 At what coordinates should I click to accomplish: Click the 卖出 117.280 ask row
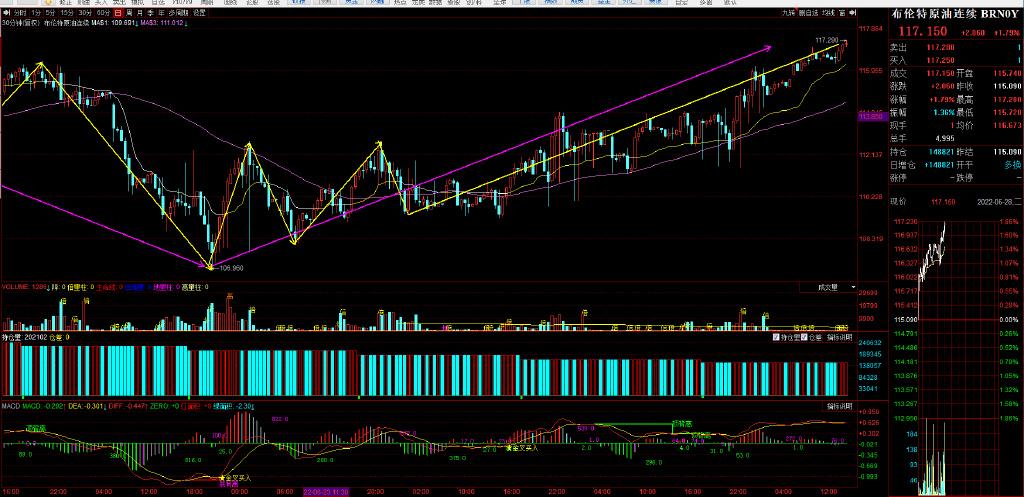click(x=955, y=48)
